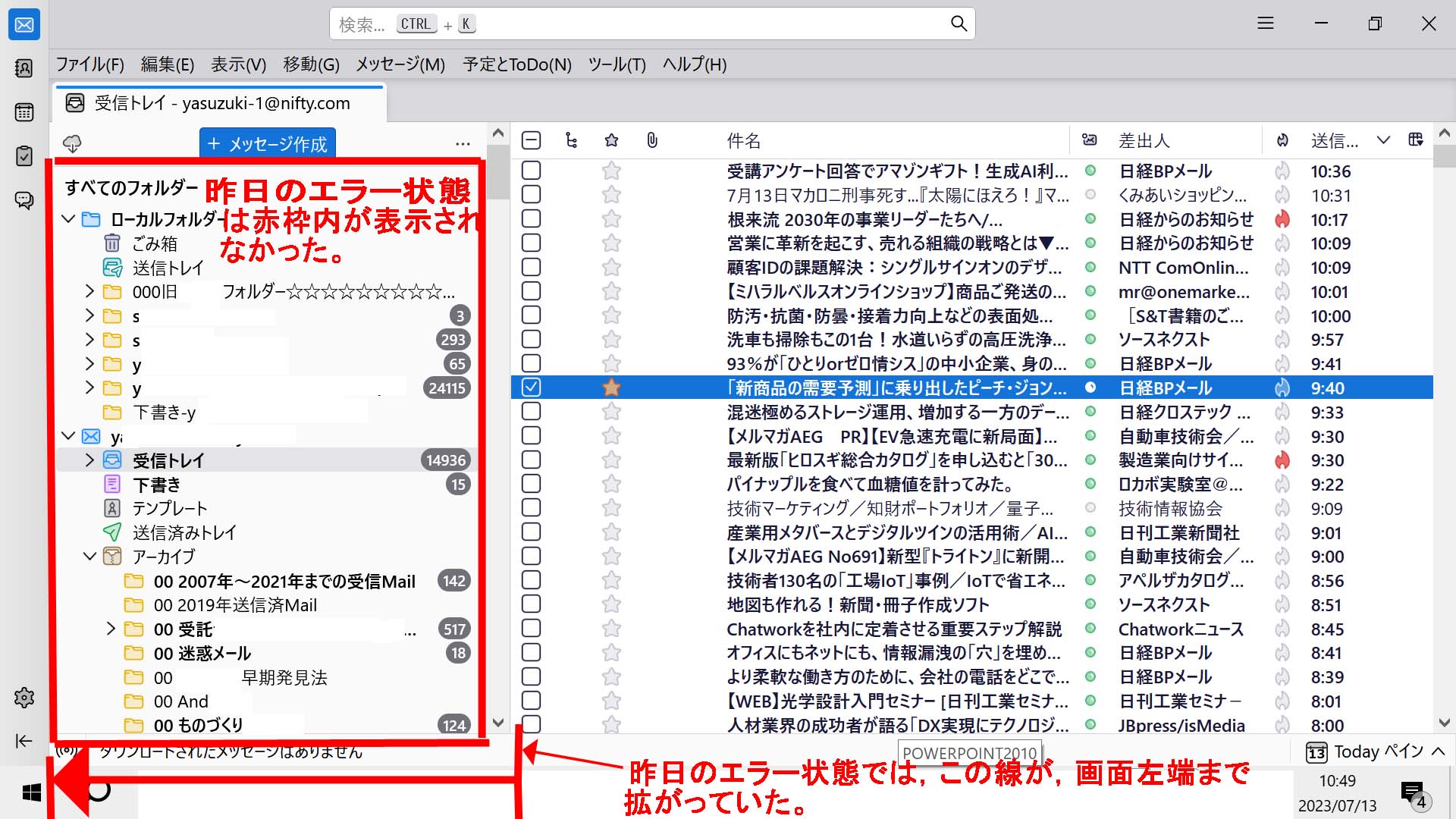Star the 10:36 日経BPメール message
Screen dimensions: 1456x819
point(611,171)
